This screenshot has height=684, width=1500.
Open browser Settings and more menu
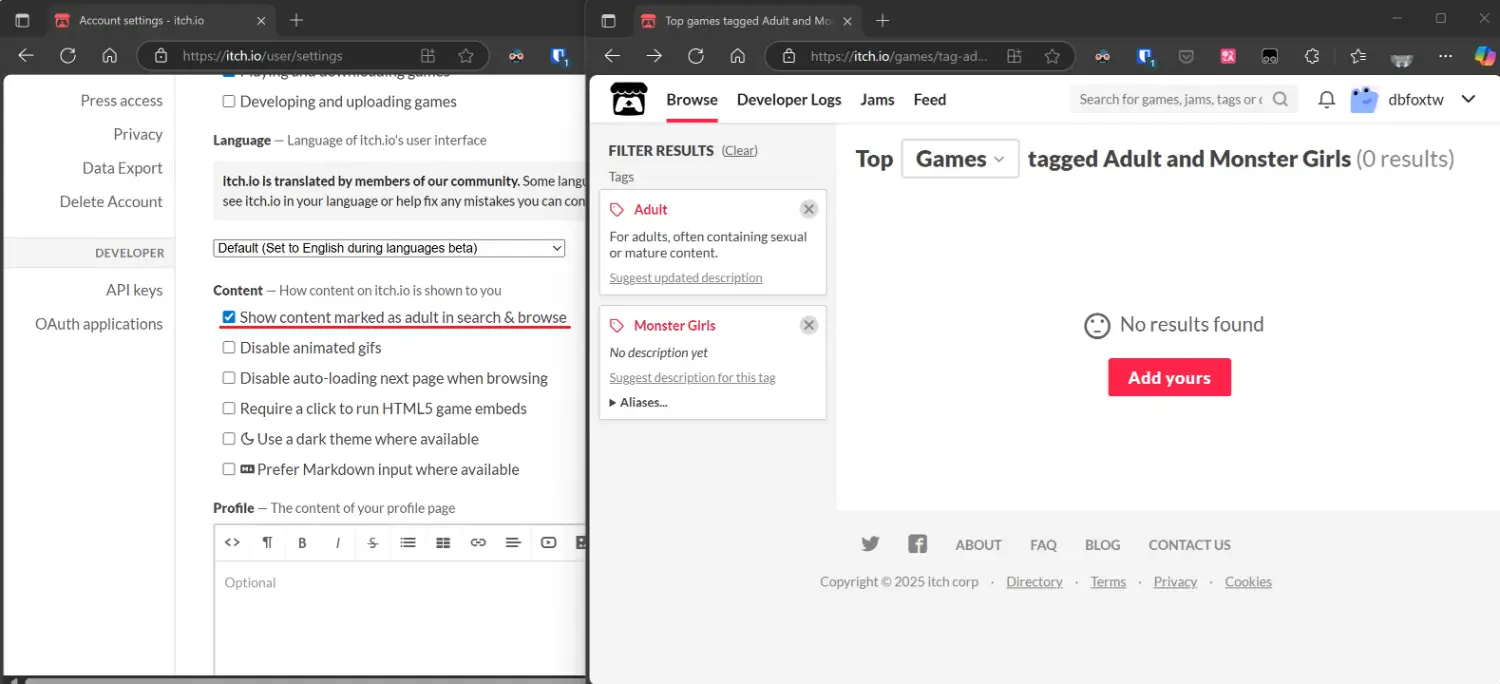[1445, 56]
